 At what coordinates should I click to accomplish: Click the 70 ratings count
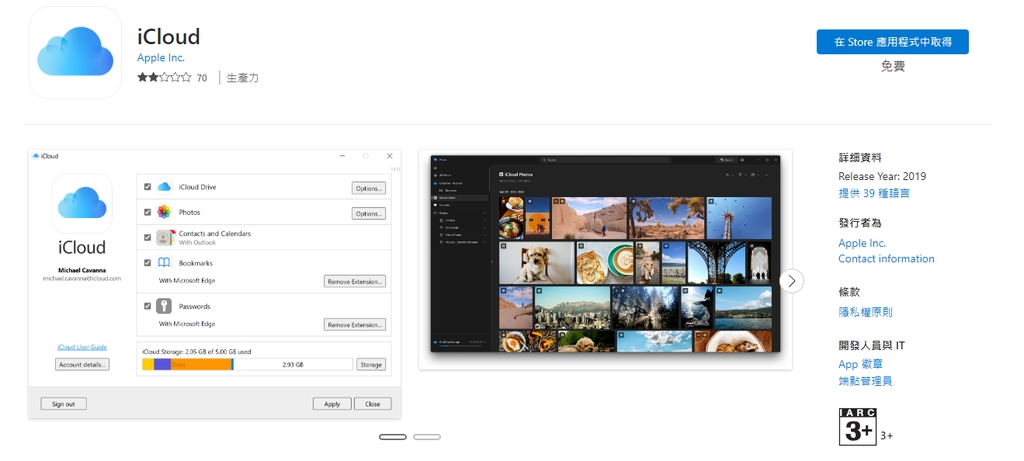pyautogui.click(x=202, y=78)
